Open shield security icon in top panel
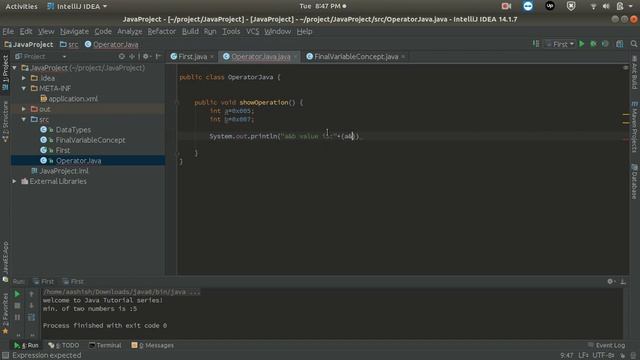This screenshot has height=360, width=640. [571, 6]
